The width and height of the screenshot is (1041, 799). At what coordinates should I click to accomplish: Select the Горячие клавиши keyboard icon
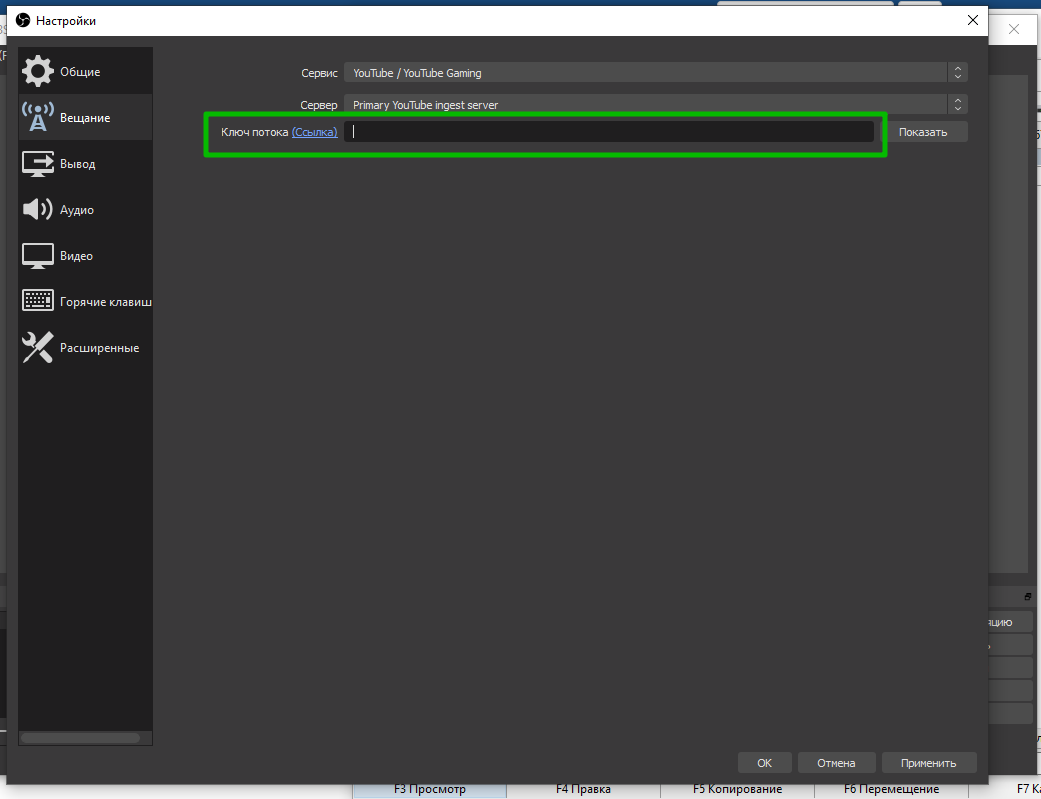38,301
